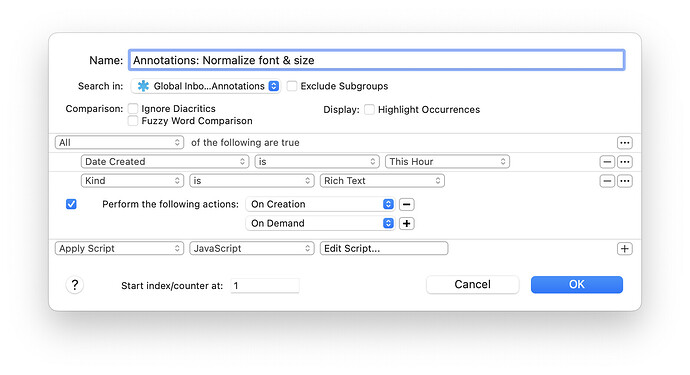Click the 'Comparison:' label
Screen dimensions: 690x375
[94, 109]
